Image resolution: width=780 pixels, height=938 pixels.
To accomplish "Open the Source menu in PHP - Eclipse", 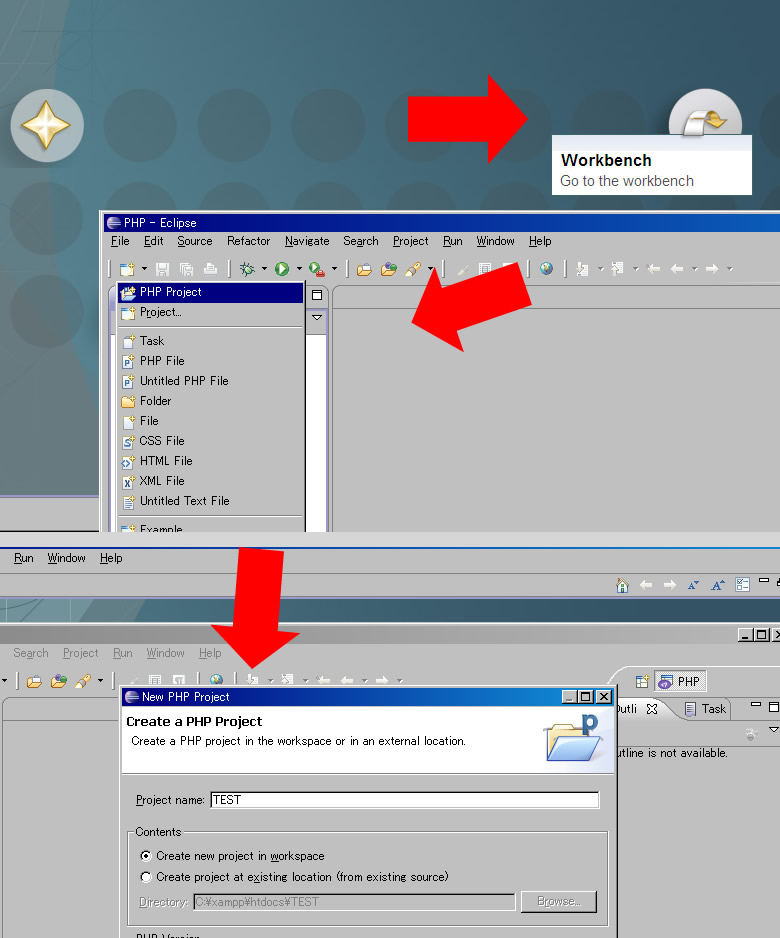I will click(x=194, y=241).
